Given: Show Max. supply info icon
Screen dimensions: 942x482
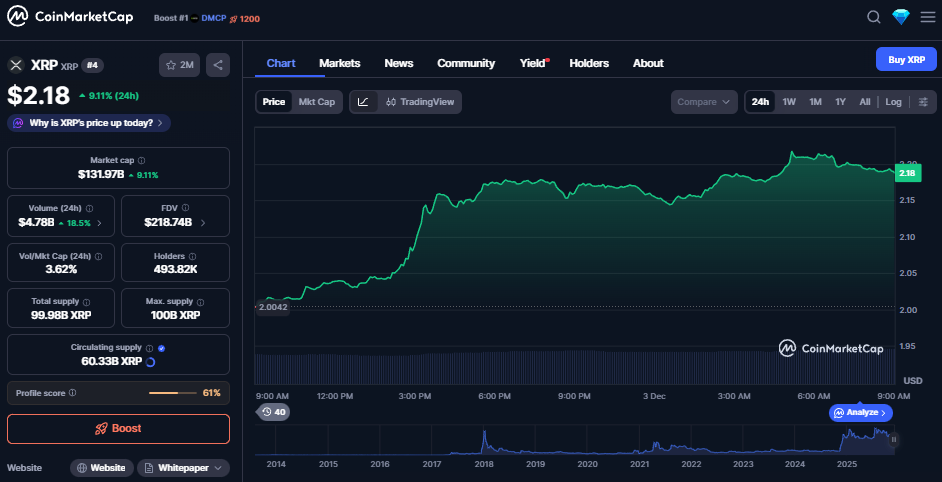Looking at the screenshot, I should pyautogui.click(x=201, y=302).
